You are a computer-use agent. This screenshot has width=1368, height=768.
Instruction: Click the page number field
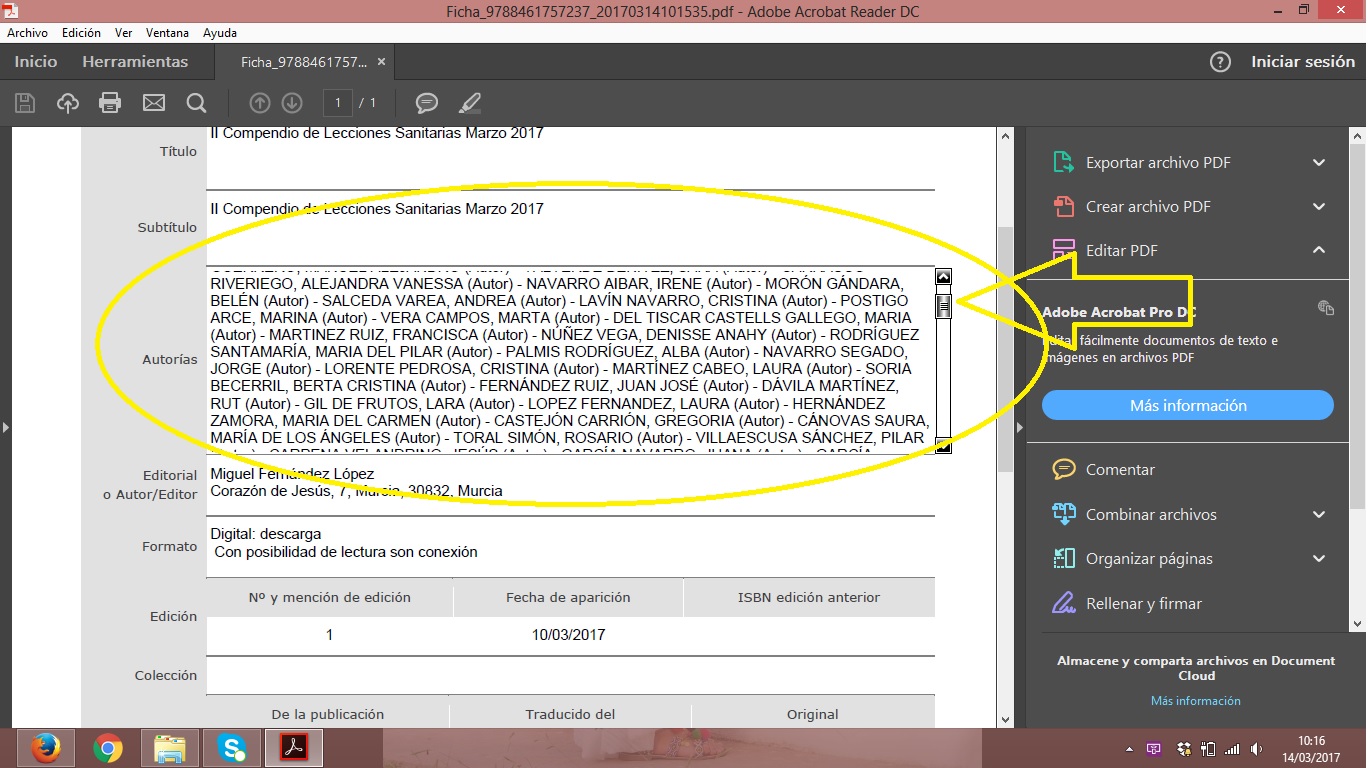(x=338, y=103)
